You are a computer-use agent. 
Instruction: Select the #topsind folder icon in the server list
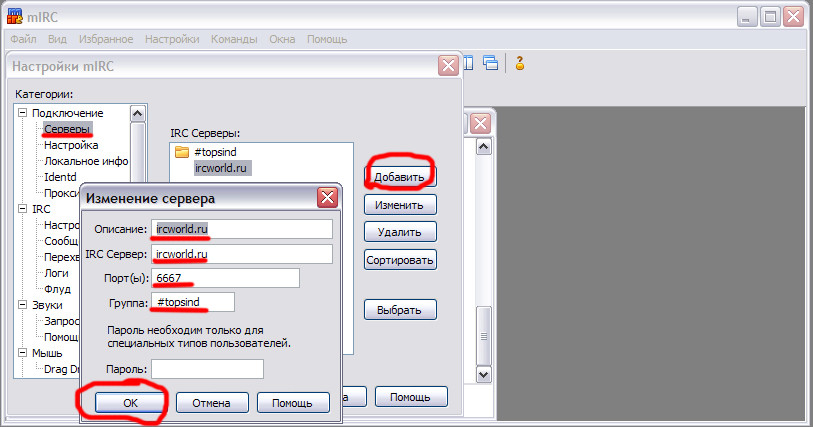click(x=181, y=152)
